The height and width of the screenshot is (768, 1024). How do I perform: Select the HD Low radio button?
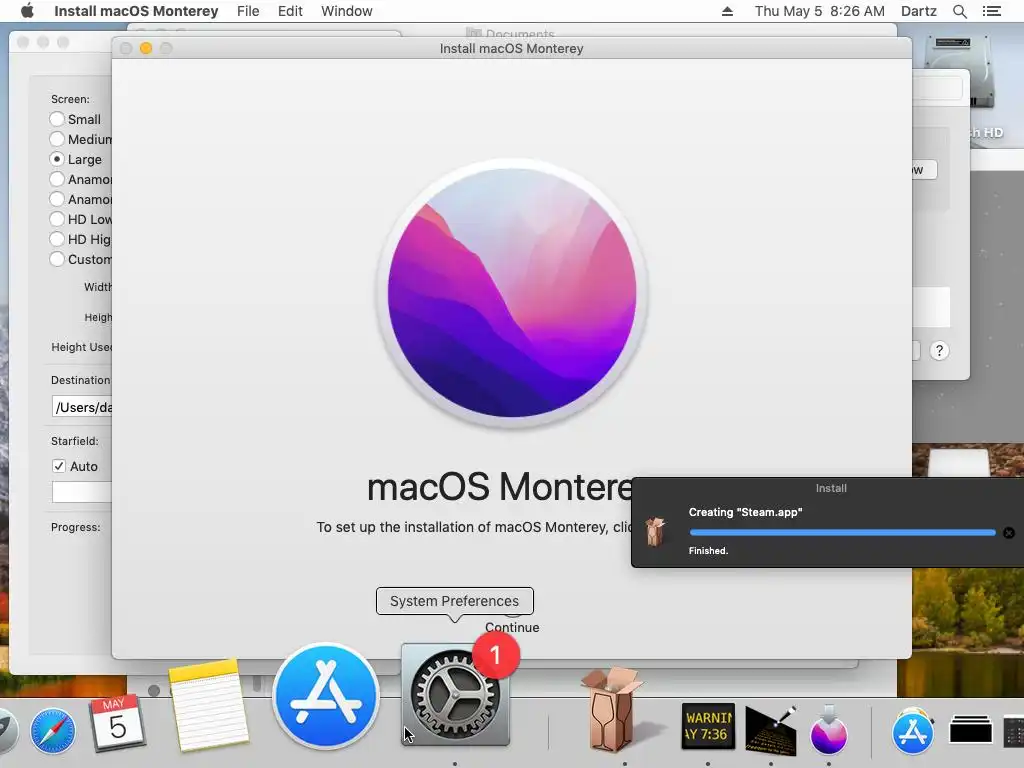(57, 219)
